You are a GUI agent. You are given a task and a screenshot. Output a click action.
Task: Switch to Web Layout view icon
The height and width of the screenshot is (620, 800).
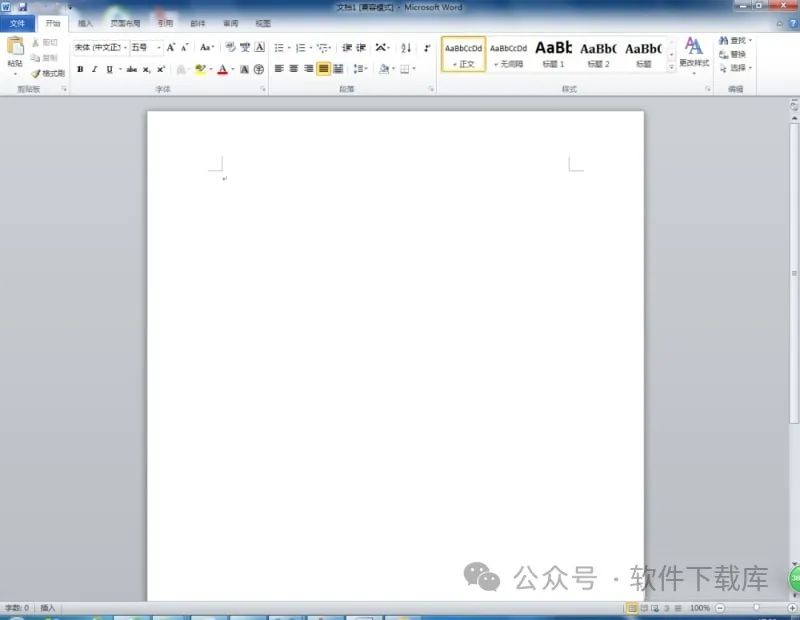click(x=655, y=608)
